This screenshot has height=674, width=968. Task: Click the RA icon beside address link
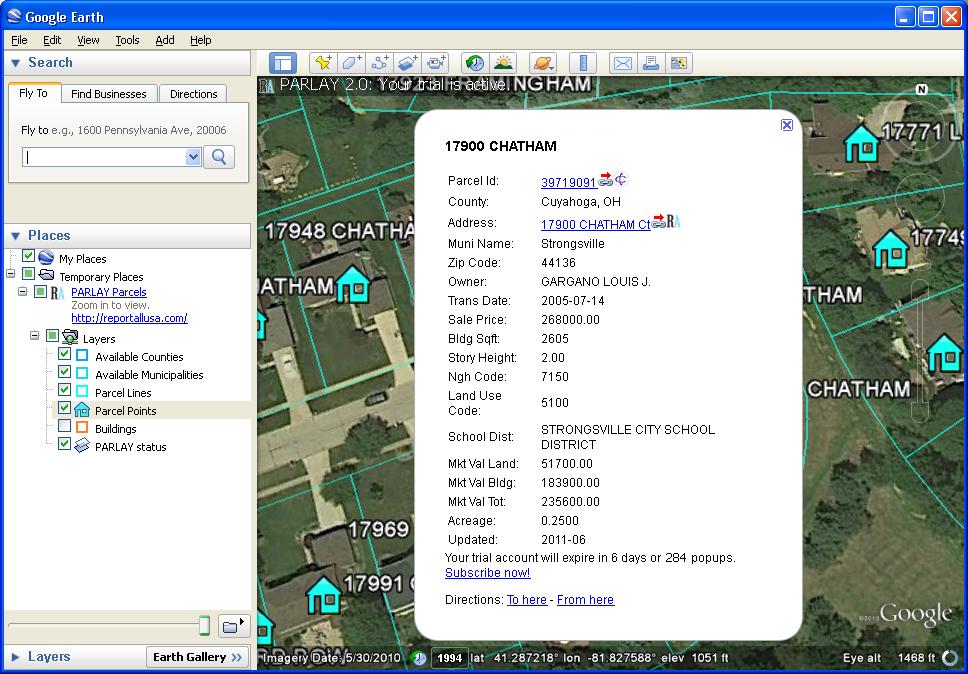coord(673,221)
